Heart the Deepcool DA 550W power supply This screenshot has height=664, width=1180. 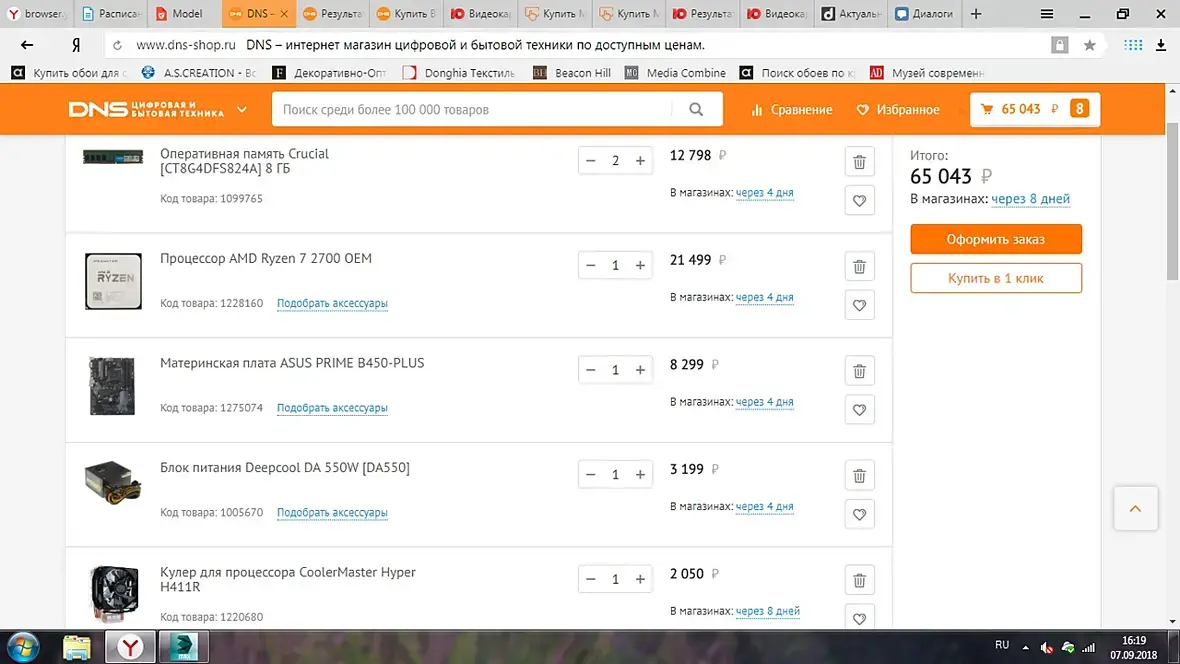click(x=859, y=514)
